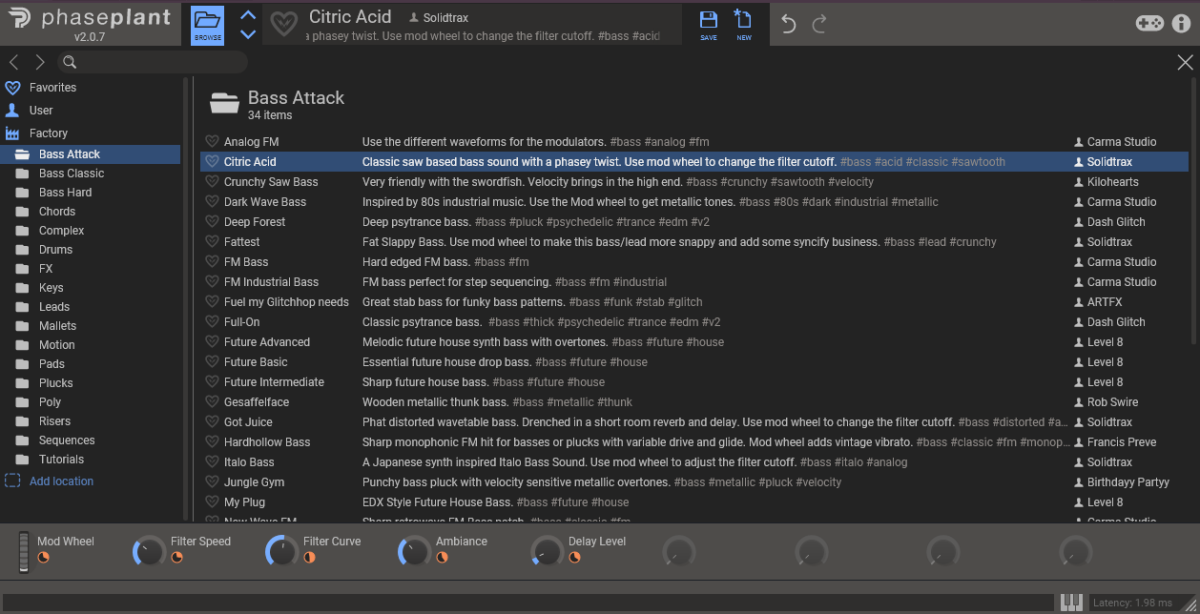1200x614 pixels.
Task: Open the info icon in the header
Action: 1181,23
